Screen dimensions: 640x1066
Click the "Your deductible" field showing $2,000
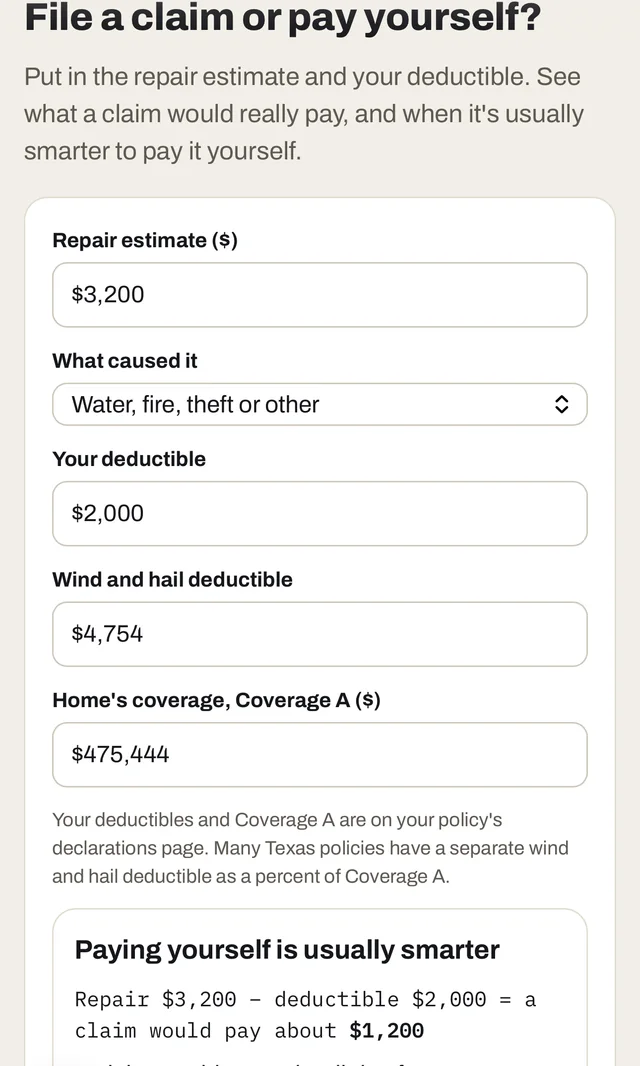tap(320, 513)
